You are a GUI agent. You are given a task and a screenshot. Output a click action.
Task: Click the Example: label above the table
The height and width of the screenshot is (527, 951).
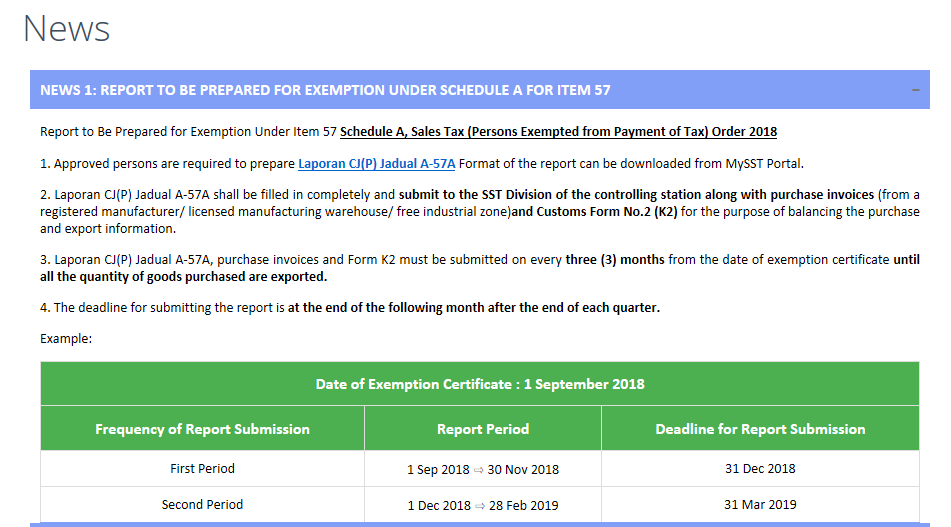coord(66,338)
